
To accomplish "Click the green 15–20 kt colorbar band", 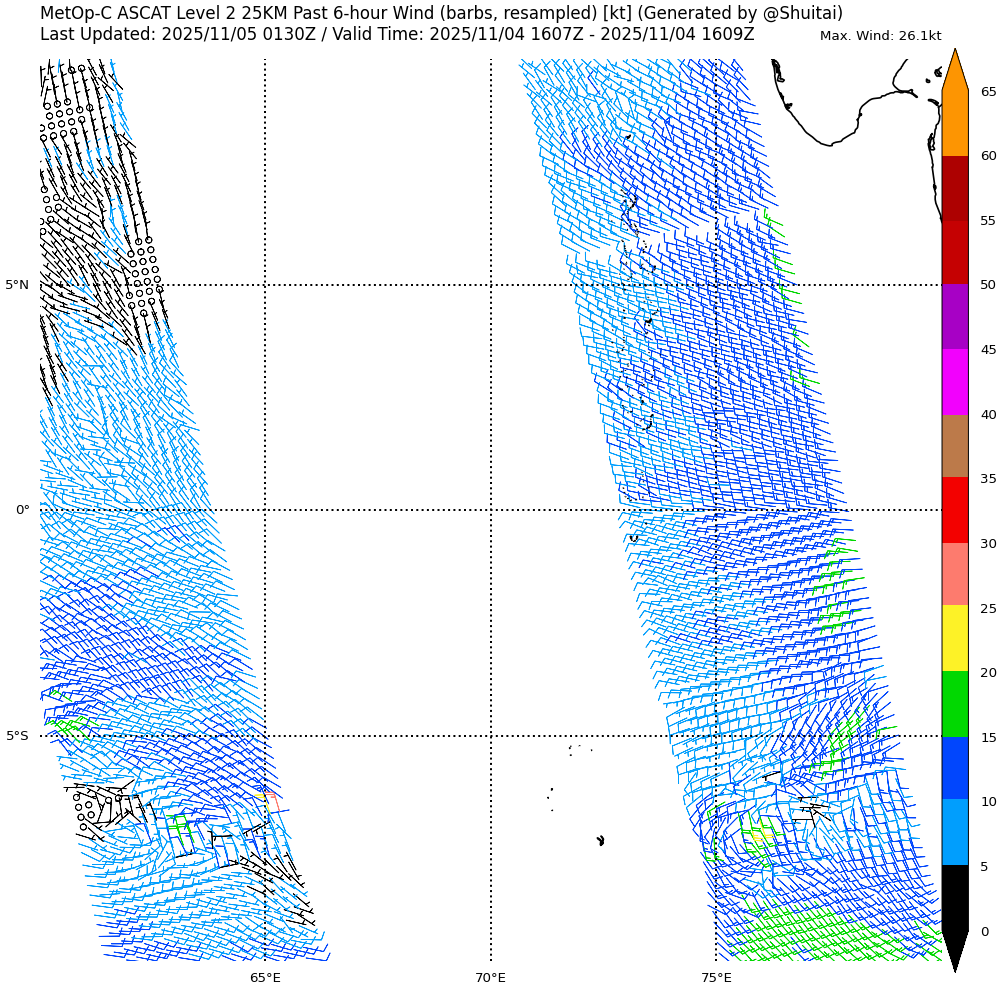I will coord(954,704).
